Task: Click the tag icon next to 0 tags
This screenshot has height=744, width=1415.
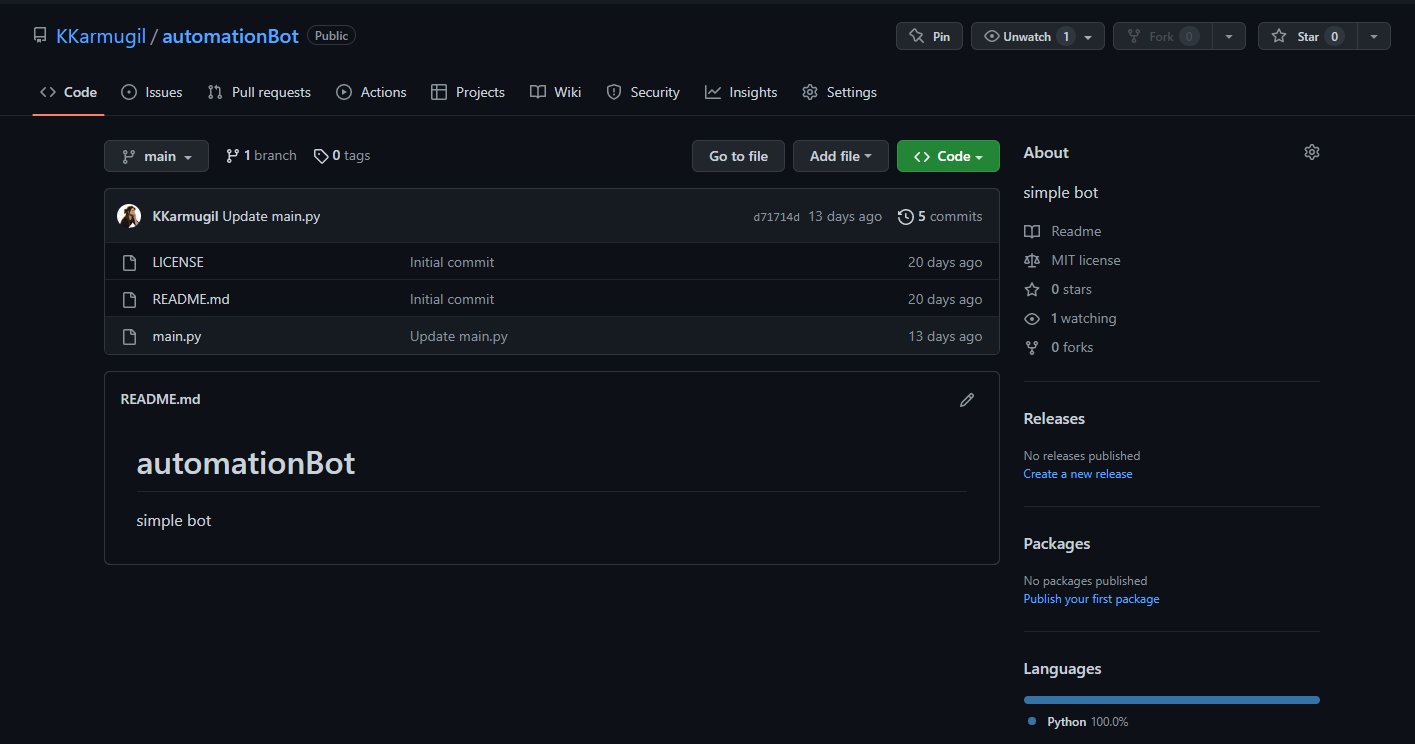Action: coord(321,156)
